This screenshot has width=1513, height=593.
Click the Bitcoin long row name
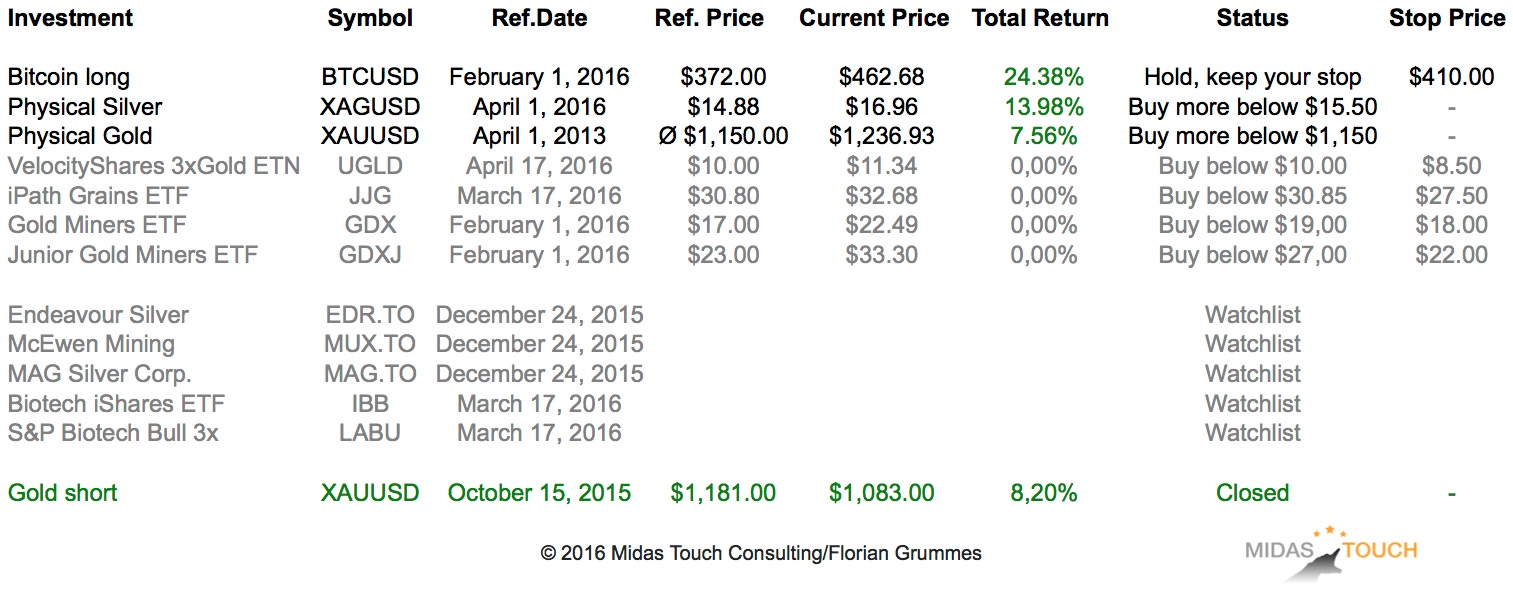pos(69,77)
